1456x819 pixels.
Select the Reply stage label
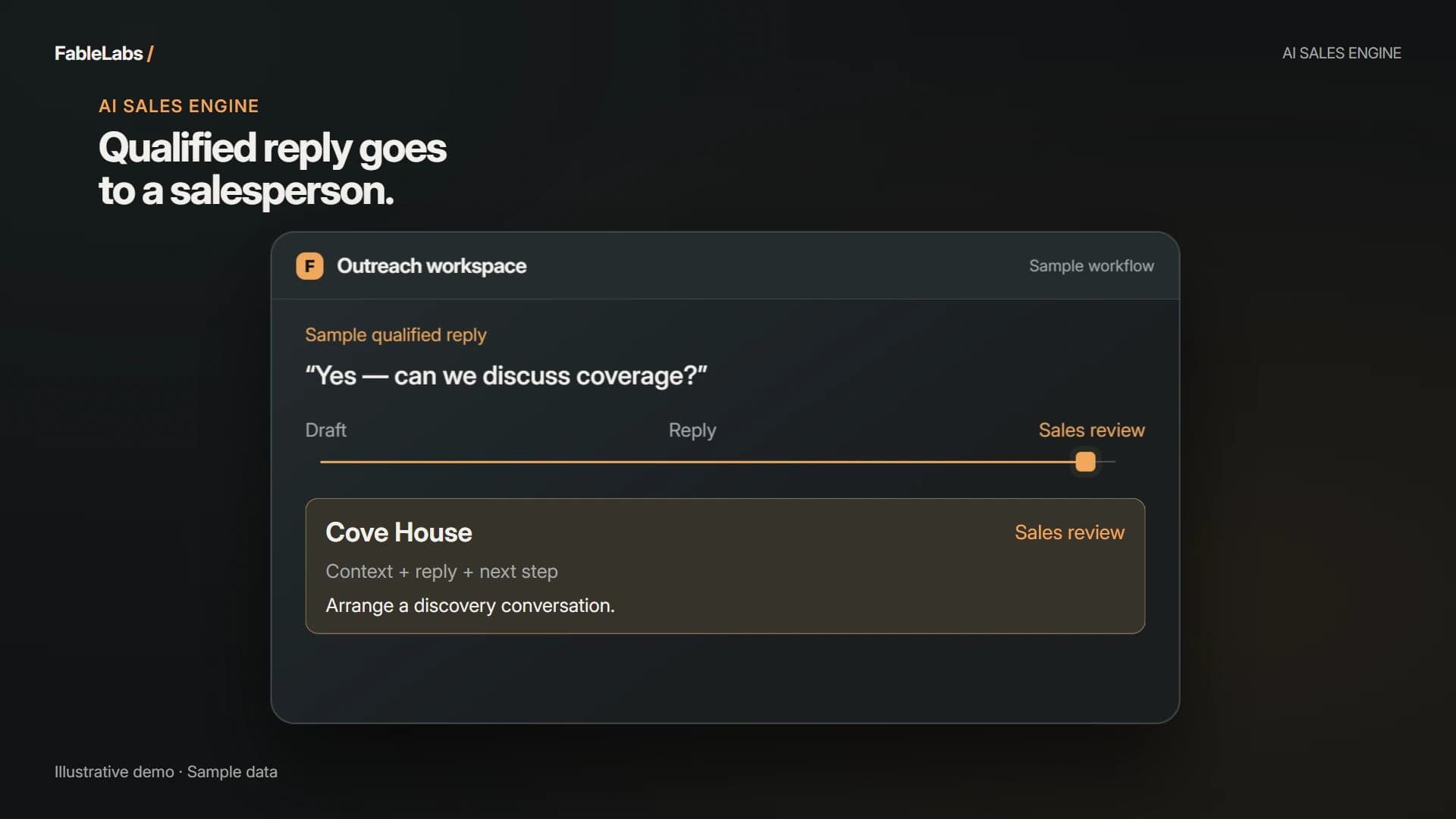692,430
